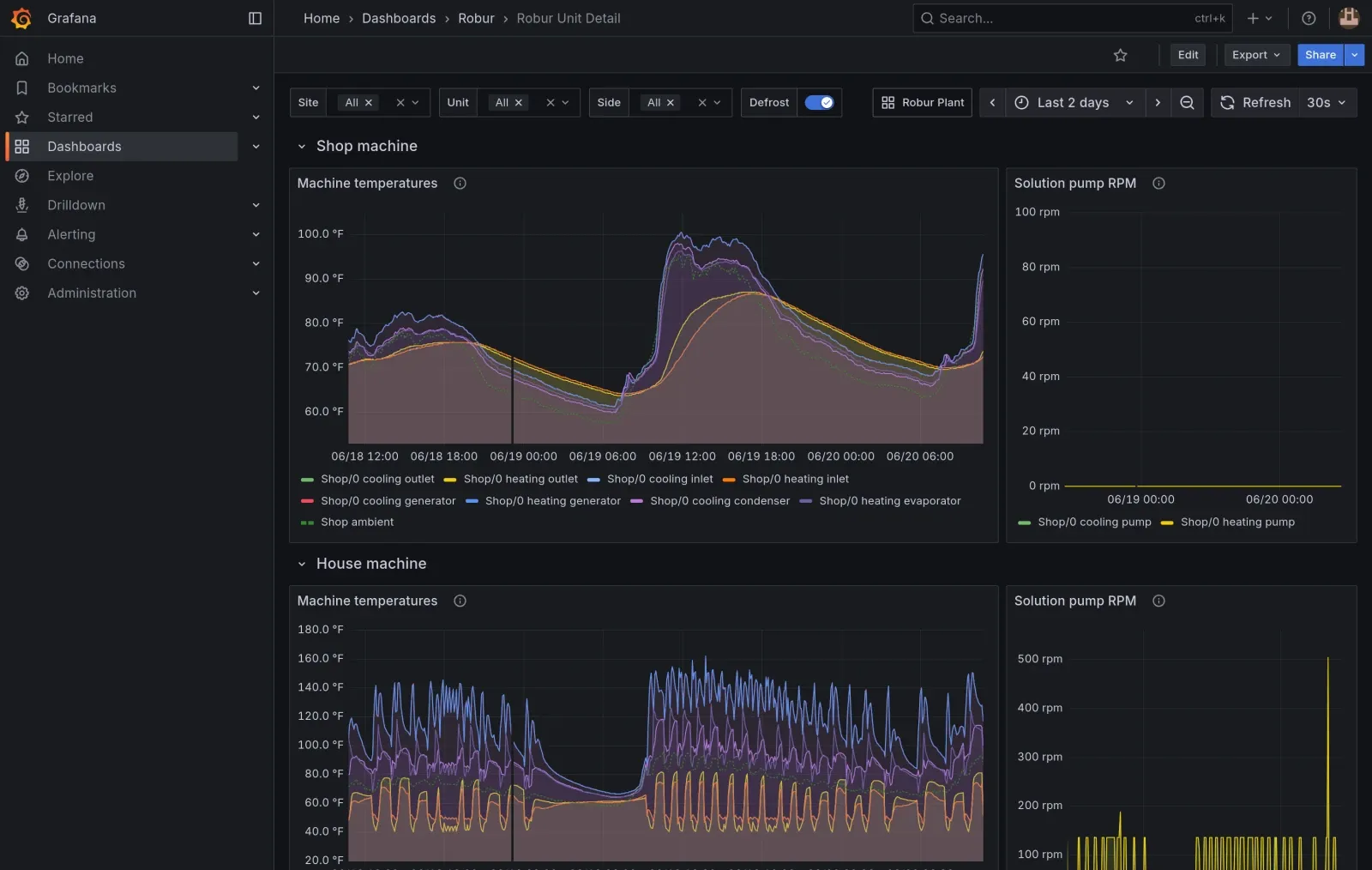1372x870 pixels.
Task: Remove the All chip from Unit filter
Action: (518, 102)
